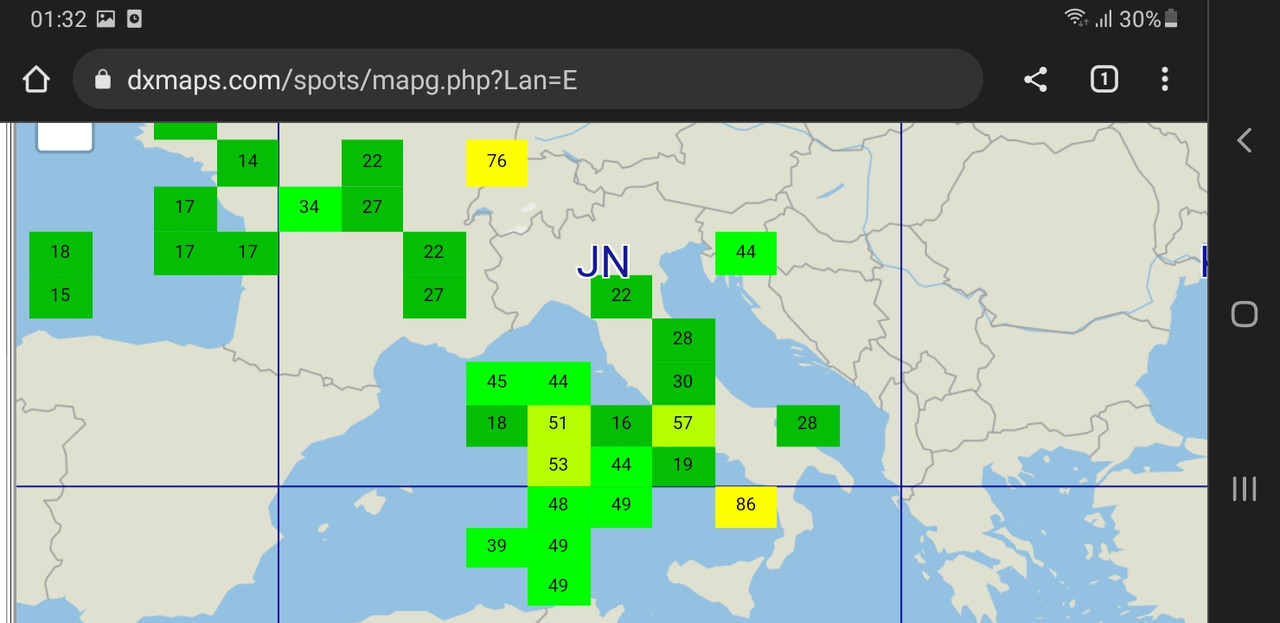Select the 57 yellow-green grid square
The image size is (1280, 623).
click(x=683, y=424)
